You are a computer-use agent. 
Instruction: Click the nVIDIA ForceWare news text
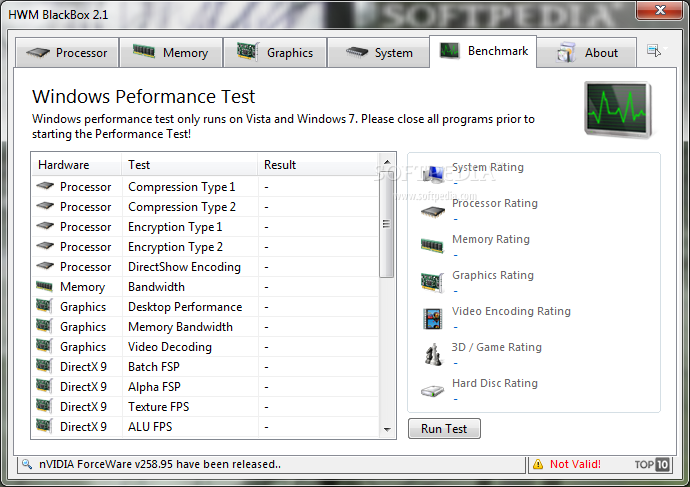(x=160, y=464)
